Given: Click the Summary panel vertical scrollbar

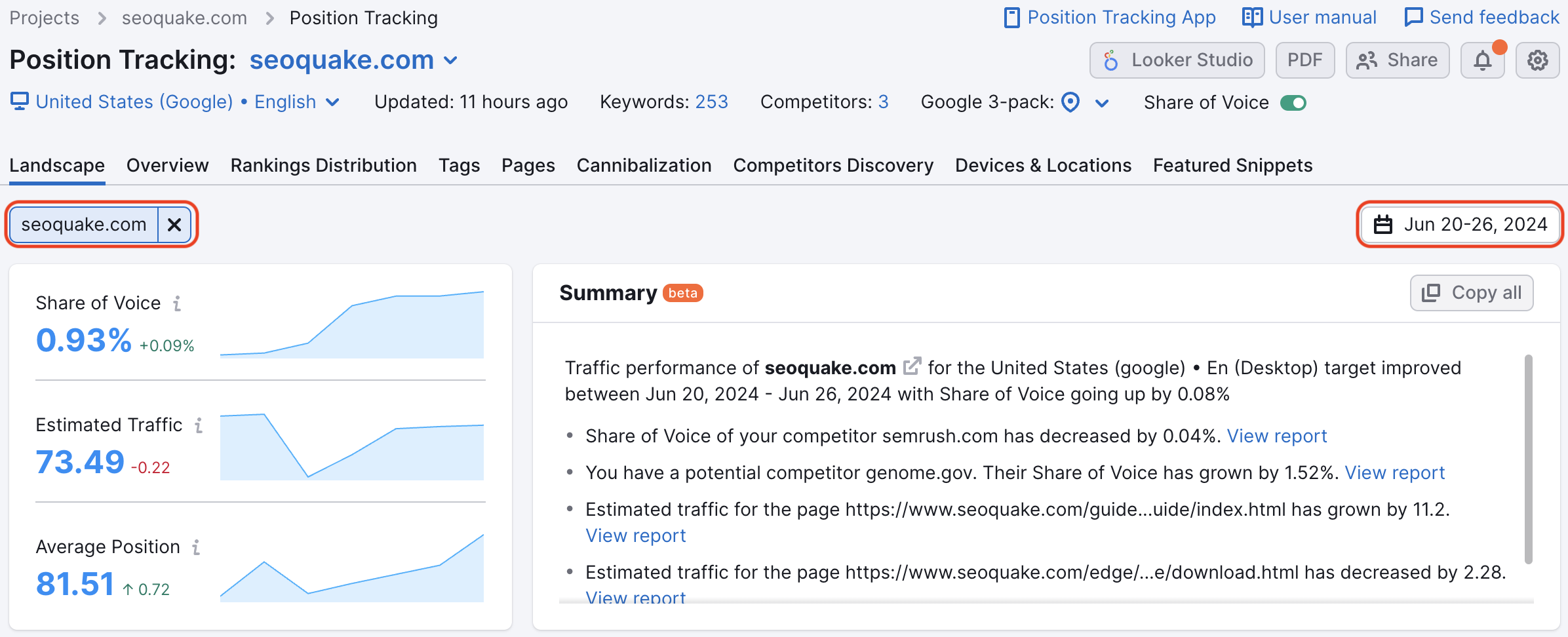Looking at the screenshot, I should coord(1529,459).
